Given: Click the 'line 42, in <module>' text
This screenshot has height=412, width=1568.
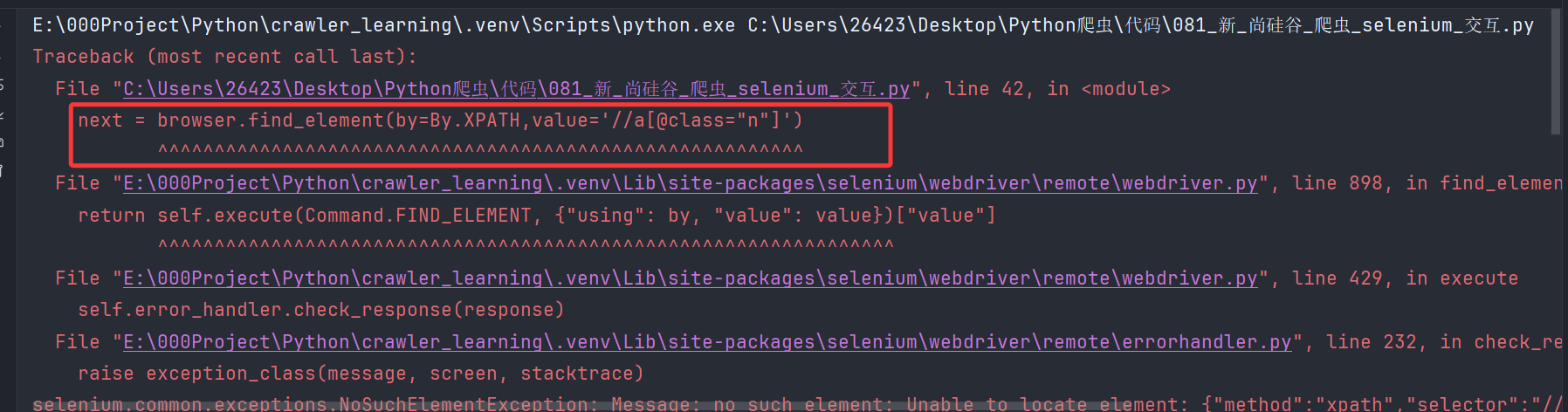Looking at the screenshot, I should (1057, 89).
